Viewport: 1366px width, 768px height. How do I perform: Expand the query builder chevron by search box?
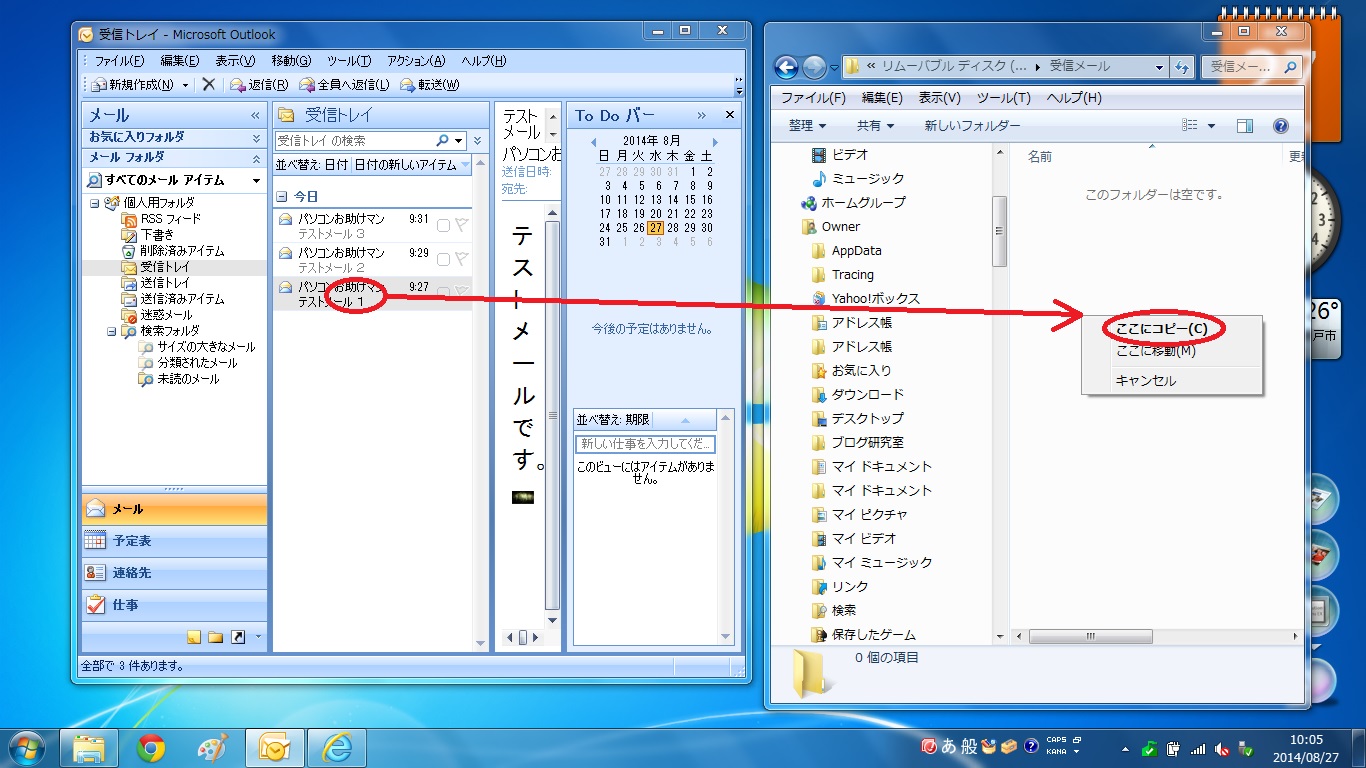click(477, 141)
